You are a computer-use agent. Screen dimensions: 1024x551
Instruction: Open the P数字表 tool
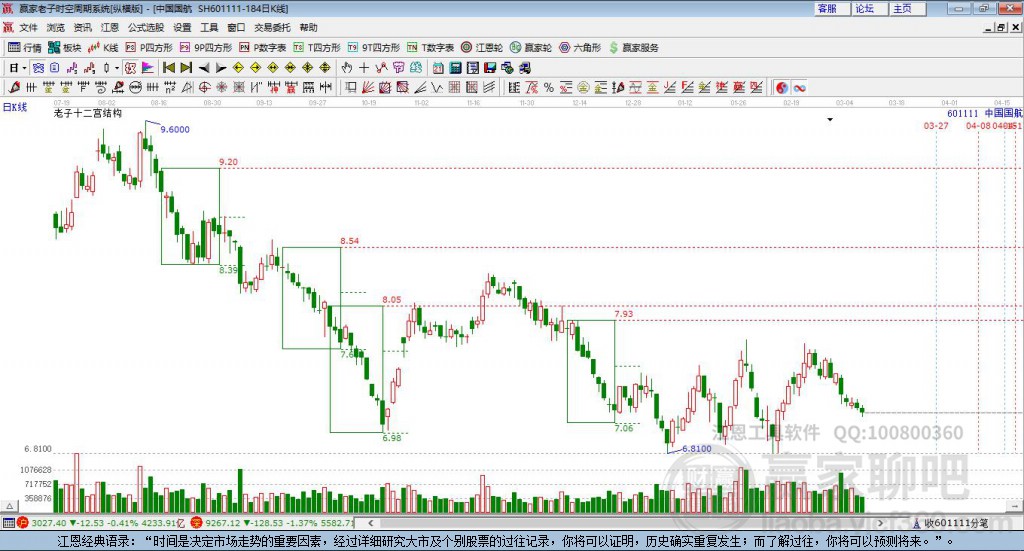263,48
